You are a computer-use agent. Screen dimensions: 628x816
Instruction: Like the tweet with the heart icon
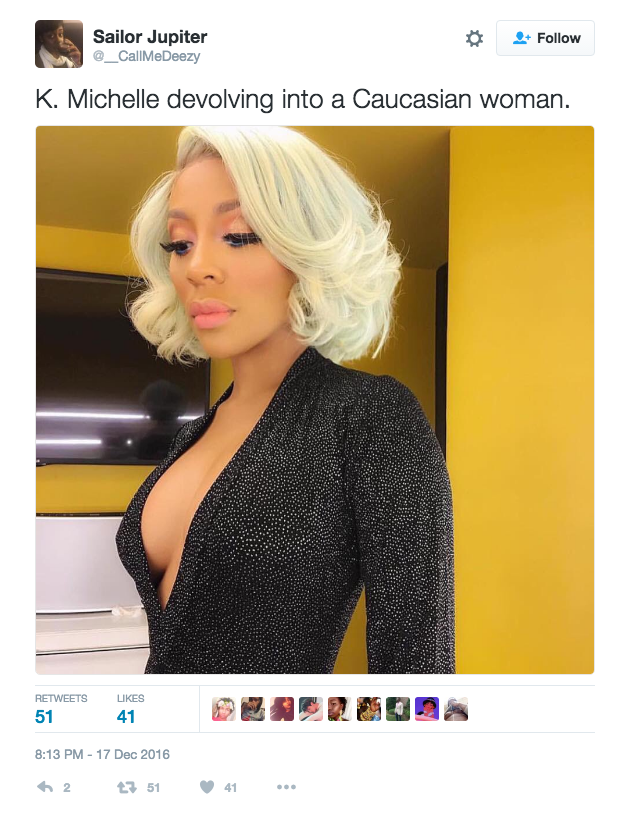207,787
